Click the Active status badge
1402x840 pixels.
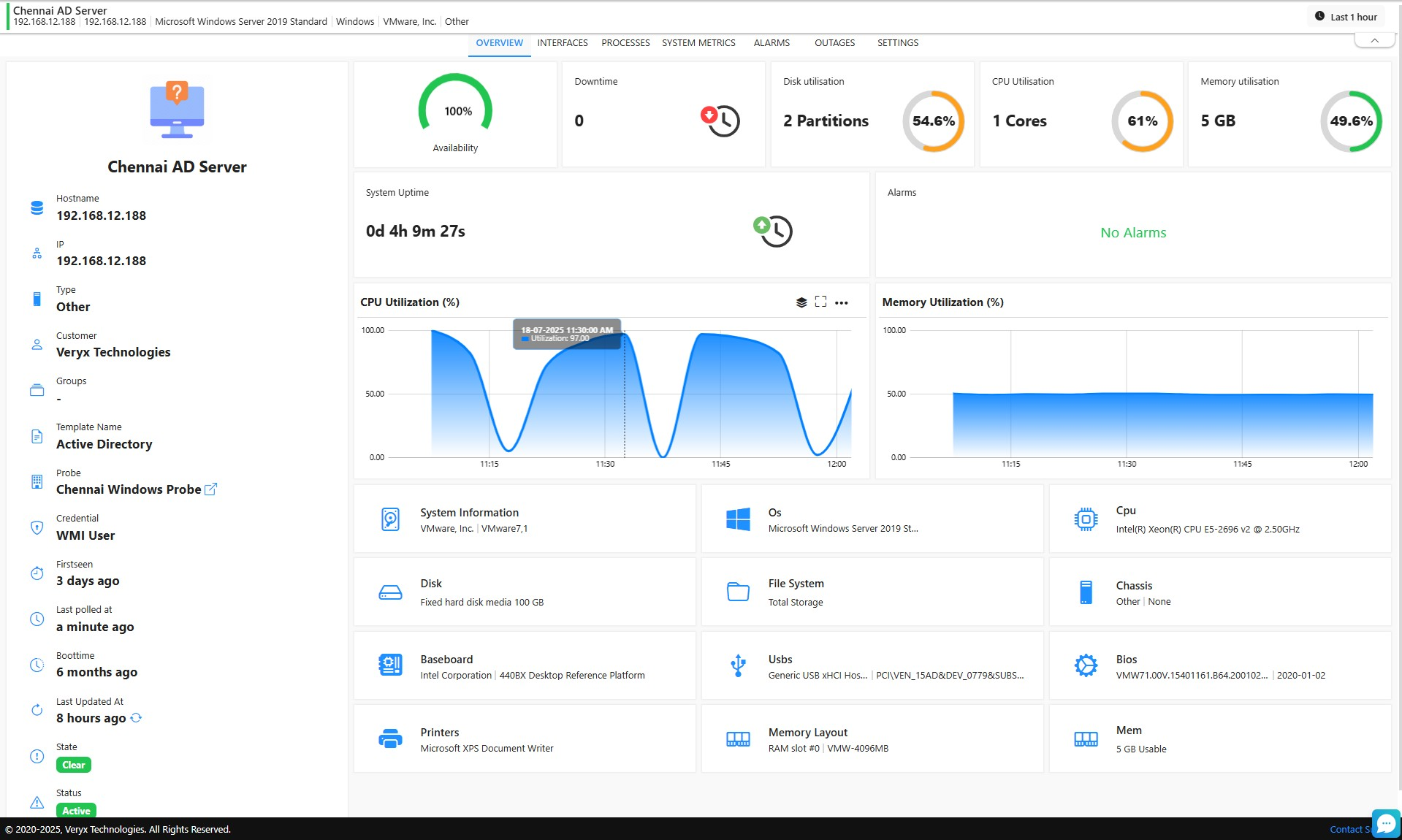pyautogui.click(x=76, y=810)
